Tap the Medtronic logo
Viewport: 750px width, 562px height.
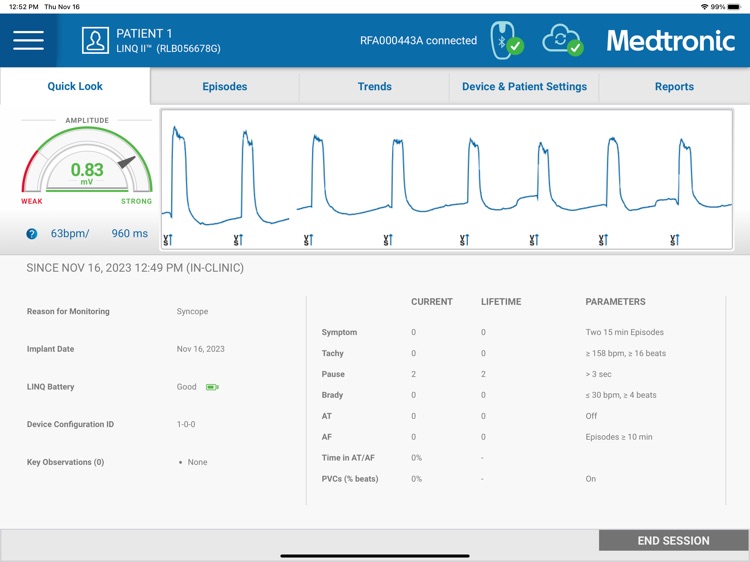pos(671,41)
